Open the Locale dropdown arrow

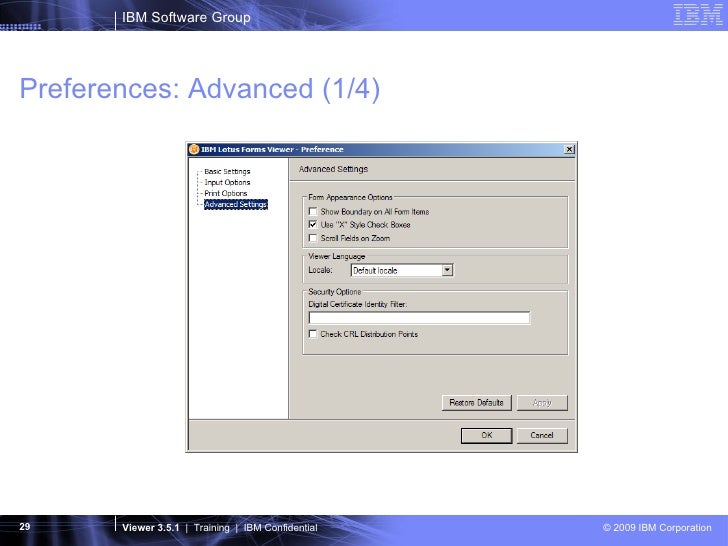pos(447,270)
